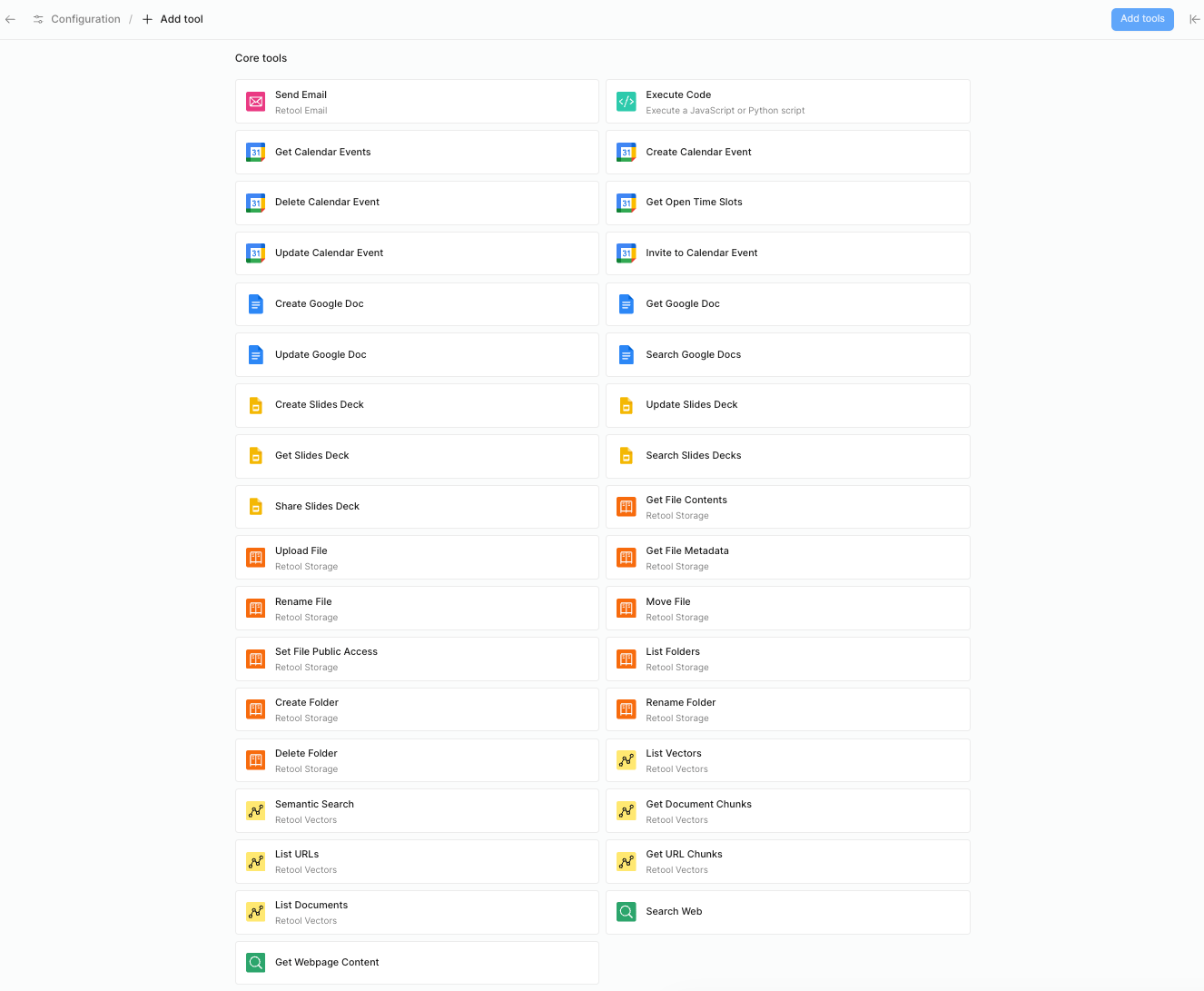Select the Get Webpage Content tool

pos(416,963)
